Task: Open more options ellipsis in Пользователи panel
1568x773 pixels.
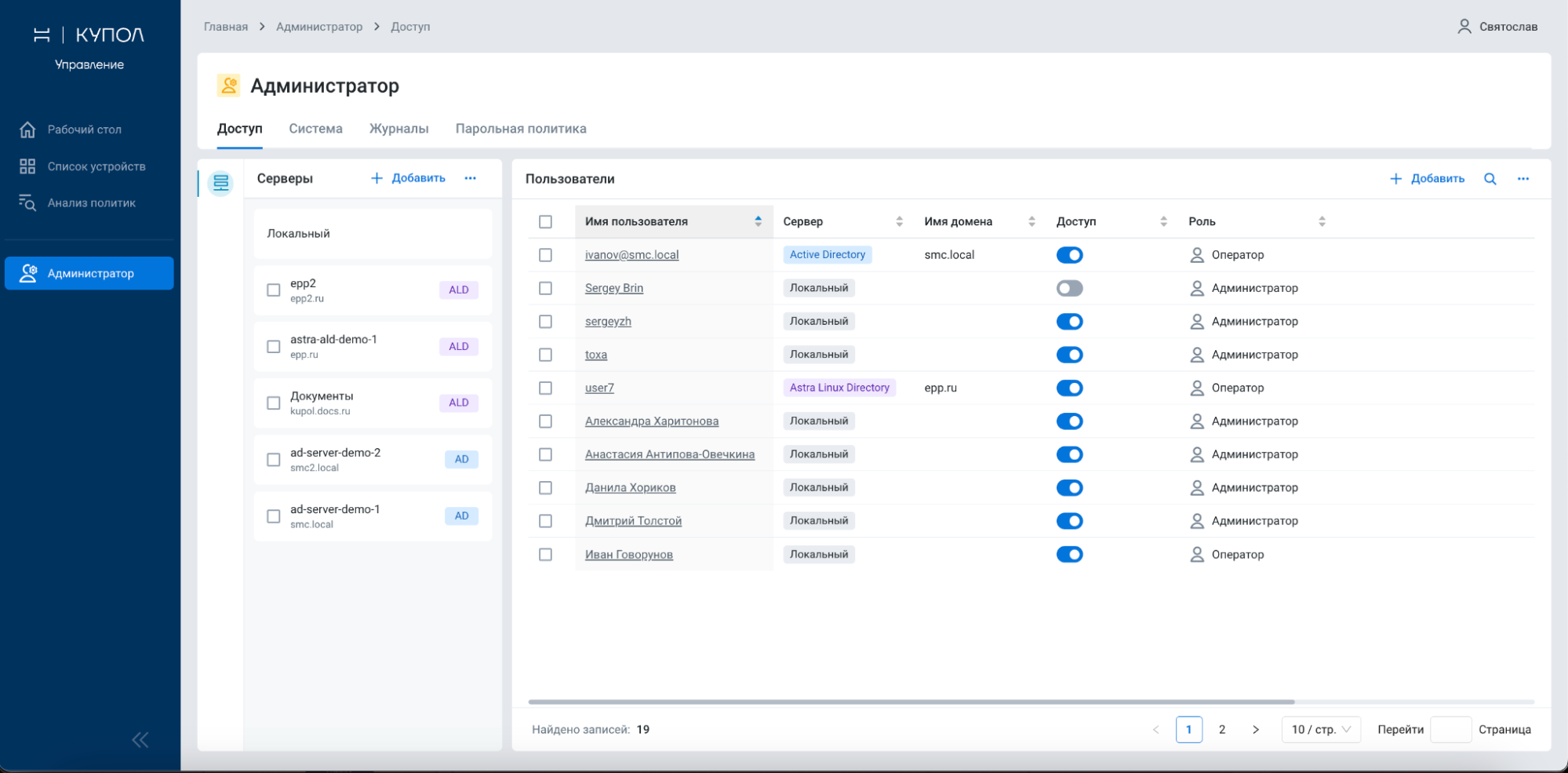Action: [1523, 179]
